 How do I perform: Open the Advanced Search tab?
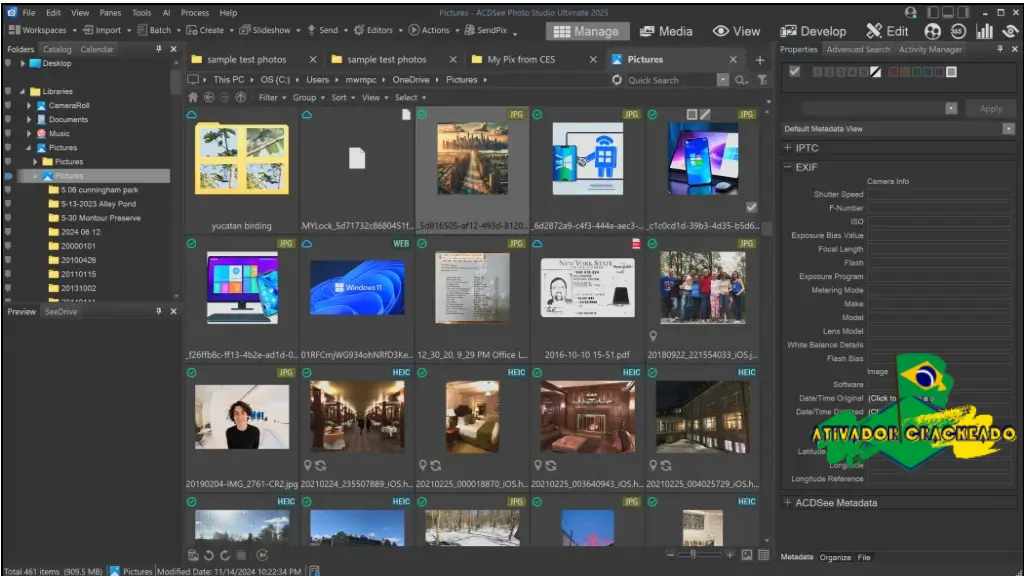[857, 49]
